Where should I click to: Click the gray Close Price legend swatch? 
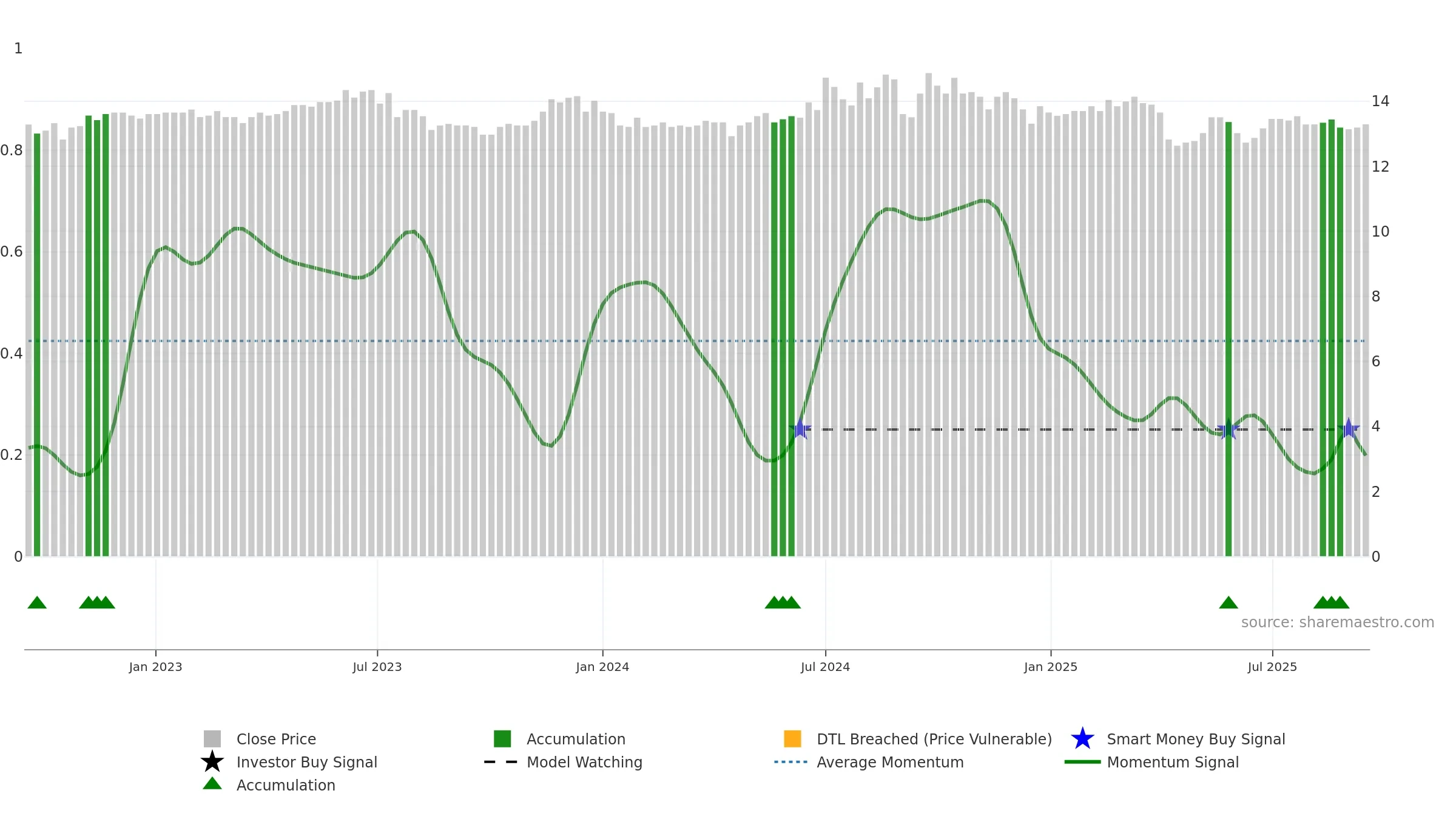[212, 739]
